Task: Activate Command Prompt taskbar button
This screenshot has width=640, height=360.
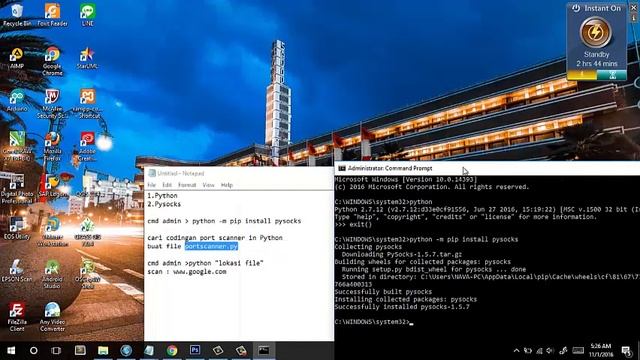Action: coord(264,351)
